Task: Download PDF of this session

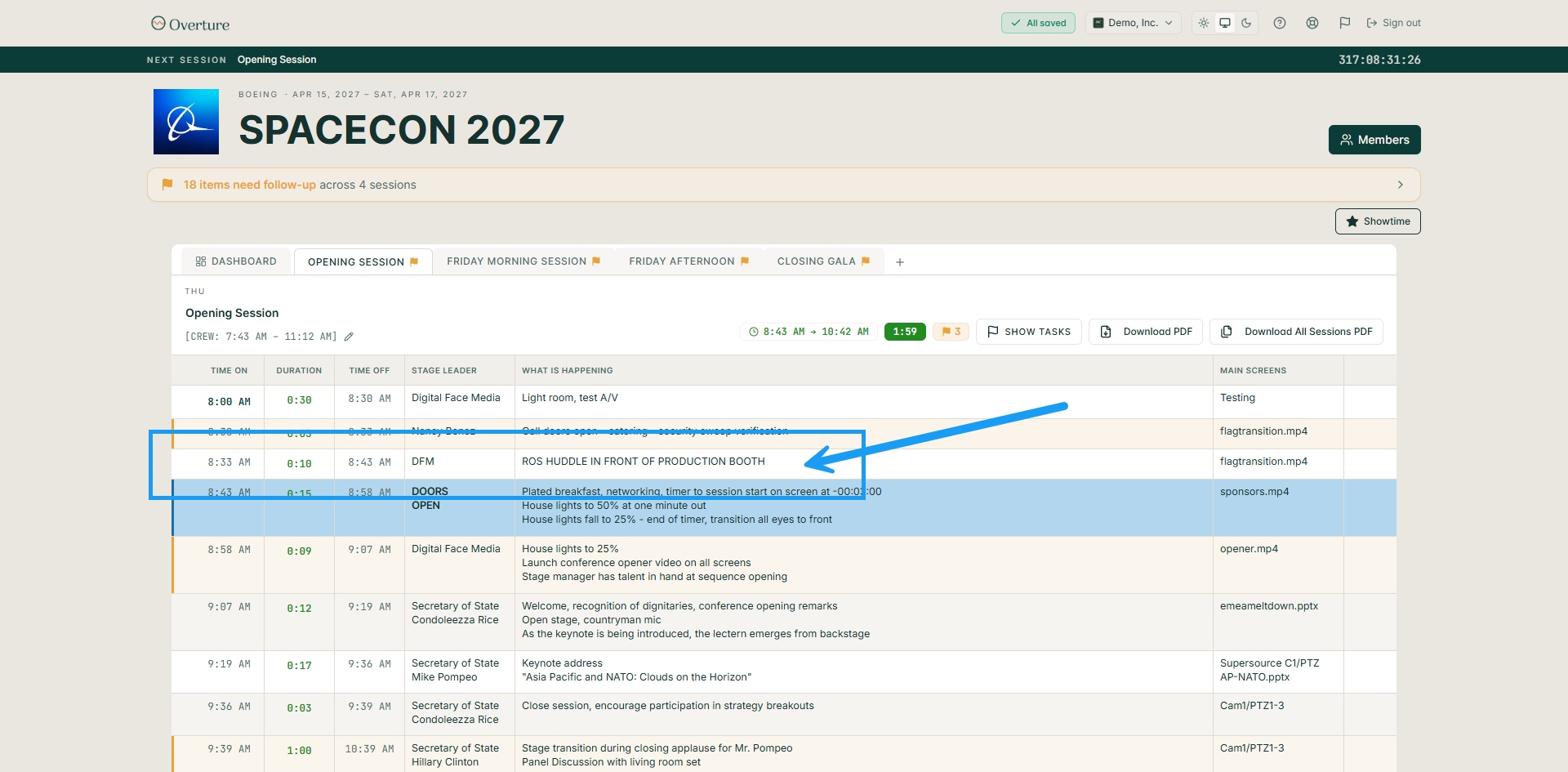Action: click(x=1146, y=332)
